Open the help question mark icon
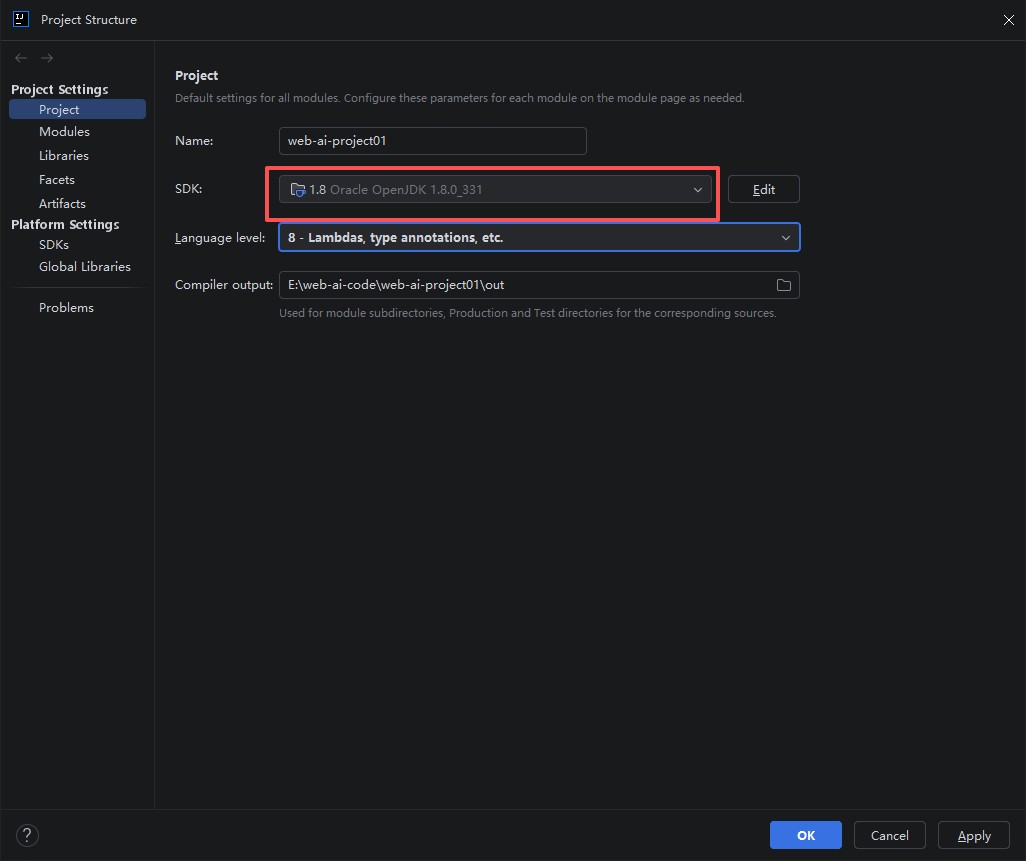Viewport: 1026px width, 861px height. click(27, 835)
